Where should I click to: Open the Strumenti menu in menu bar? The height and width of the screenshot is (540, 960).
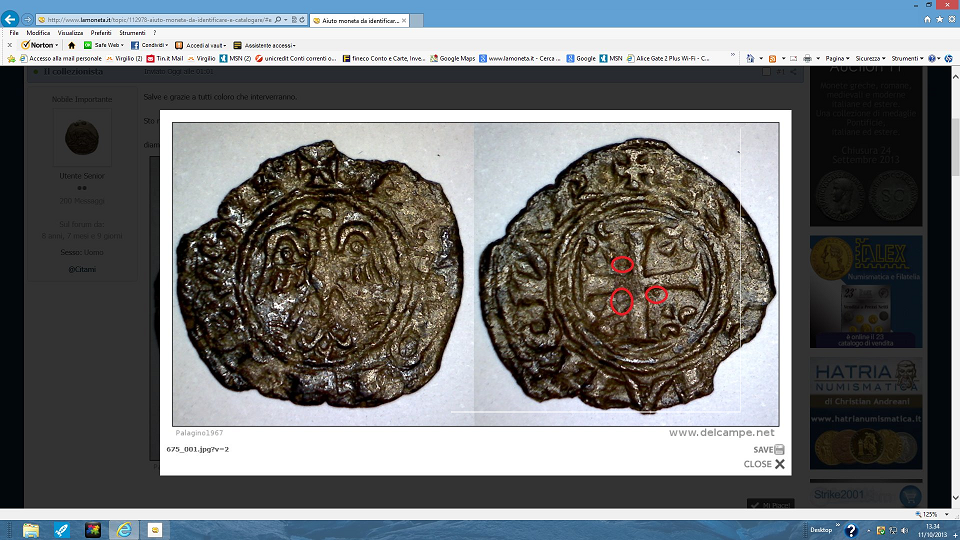132,33
